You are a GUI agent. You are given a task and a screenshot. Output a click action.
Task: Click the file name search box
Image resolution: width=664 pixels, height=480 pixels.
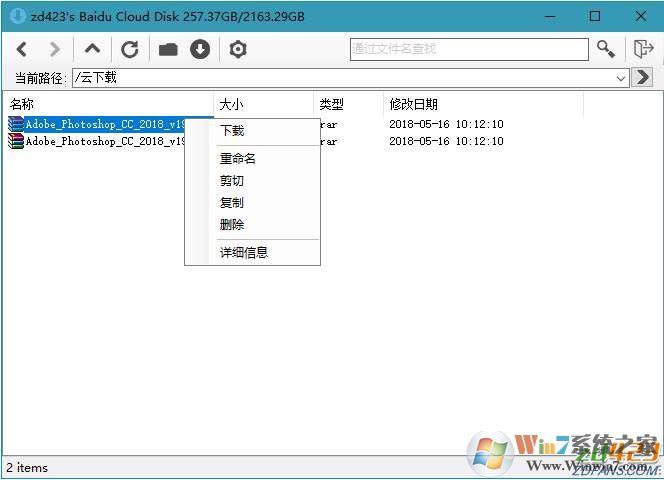coord(469,49)
